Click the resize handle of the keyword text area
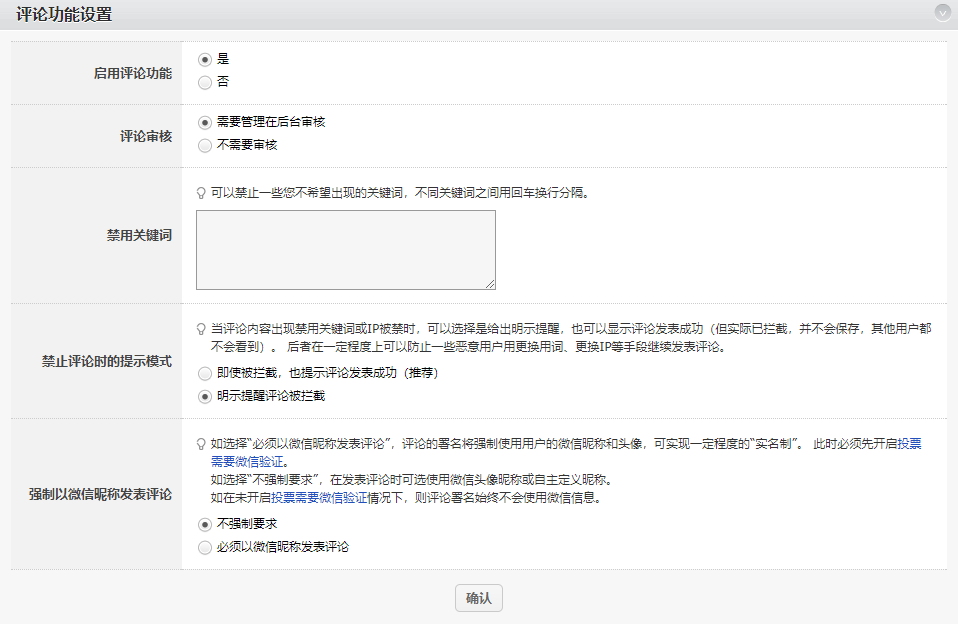The height and width of the screenshot is (624, 958). click(x=490, y=284)
